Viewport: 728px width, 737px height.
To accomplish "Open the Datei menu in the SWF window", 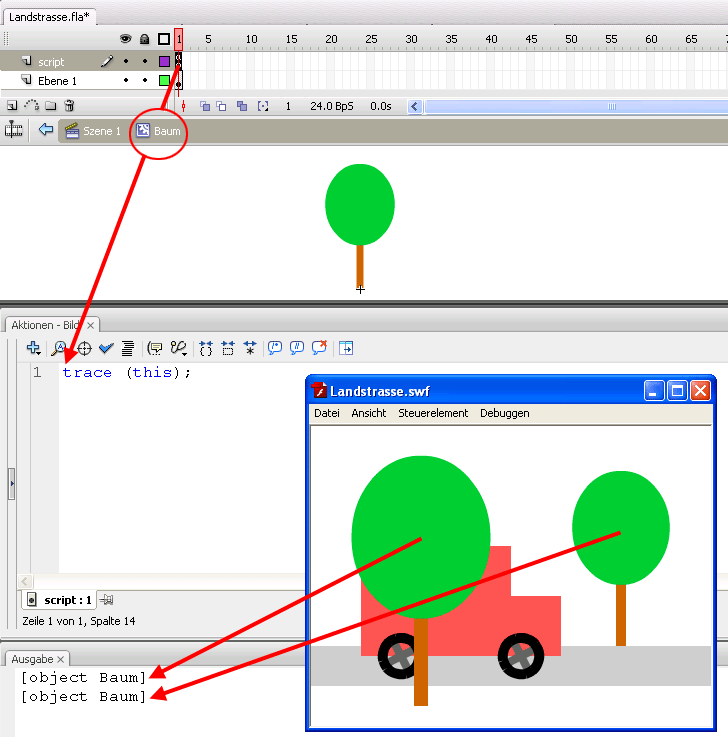I will tap(326, 413).
